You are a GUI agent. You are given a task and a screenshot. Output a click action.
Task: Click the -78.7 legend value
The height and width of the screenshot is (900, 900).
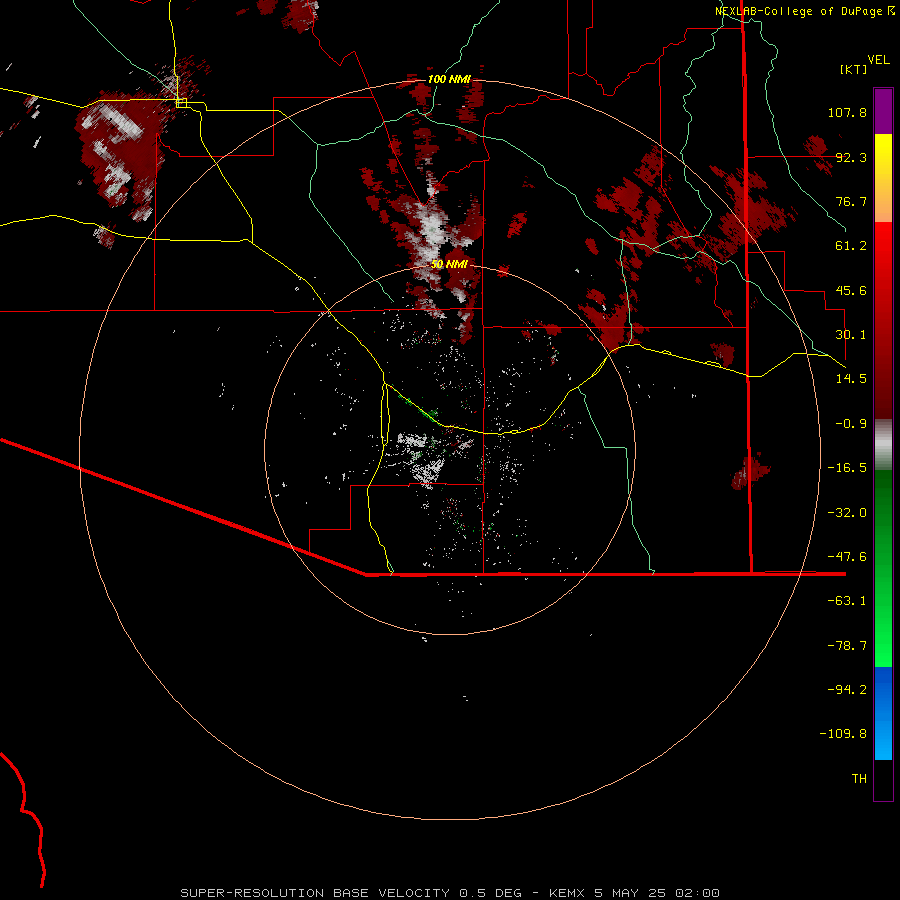(x=847, y=646)
